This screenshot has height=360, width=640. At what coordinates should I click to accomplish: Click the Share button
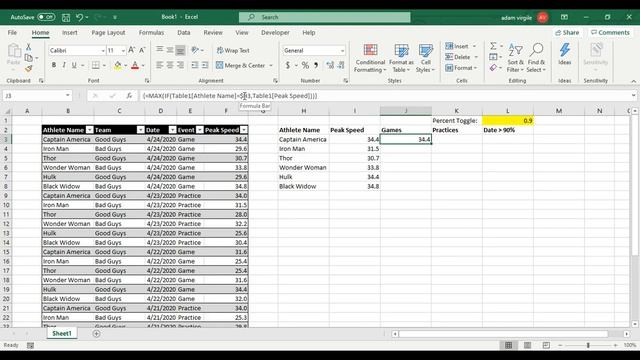(567, 33)
